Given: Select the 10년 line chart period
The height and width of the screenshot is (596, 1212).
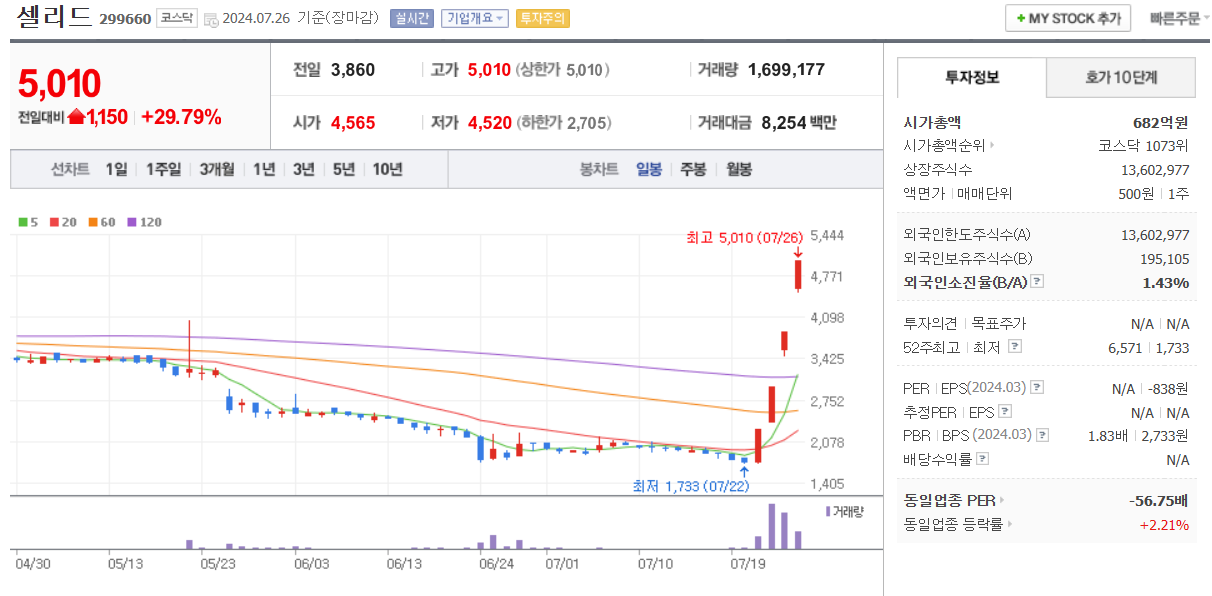Looking at the screenshot, I should pyautogui.click(x=388, y=169).
